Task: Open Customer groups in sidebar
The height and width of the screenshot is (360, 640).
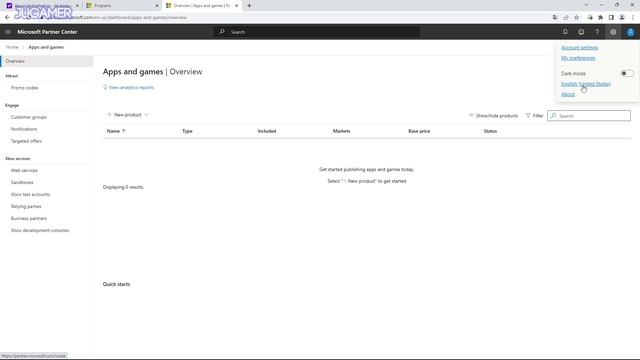Action: [29, 117]
